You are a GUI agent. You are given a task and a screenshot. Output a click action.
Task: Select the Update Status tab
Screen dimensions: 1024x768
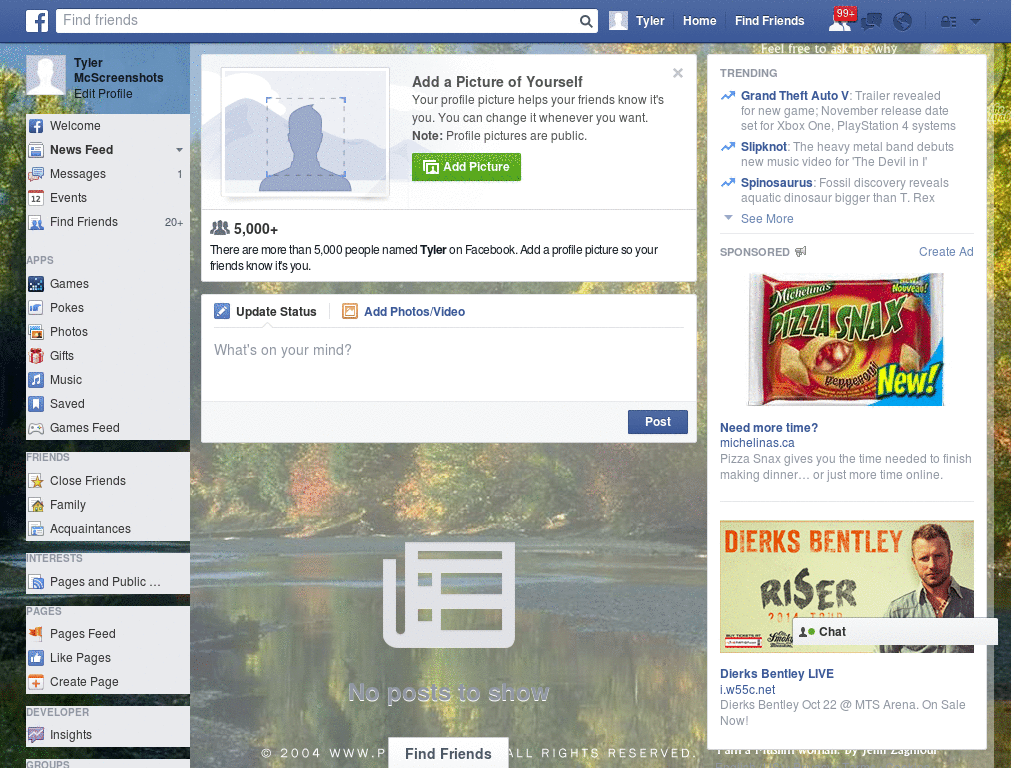point(266,312)
